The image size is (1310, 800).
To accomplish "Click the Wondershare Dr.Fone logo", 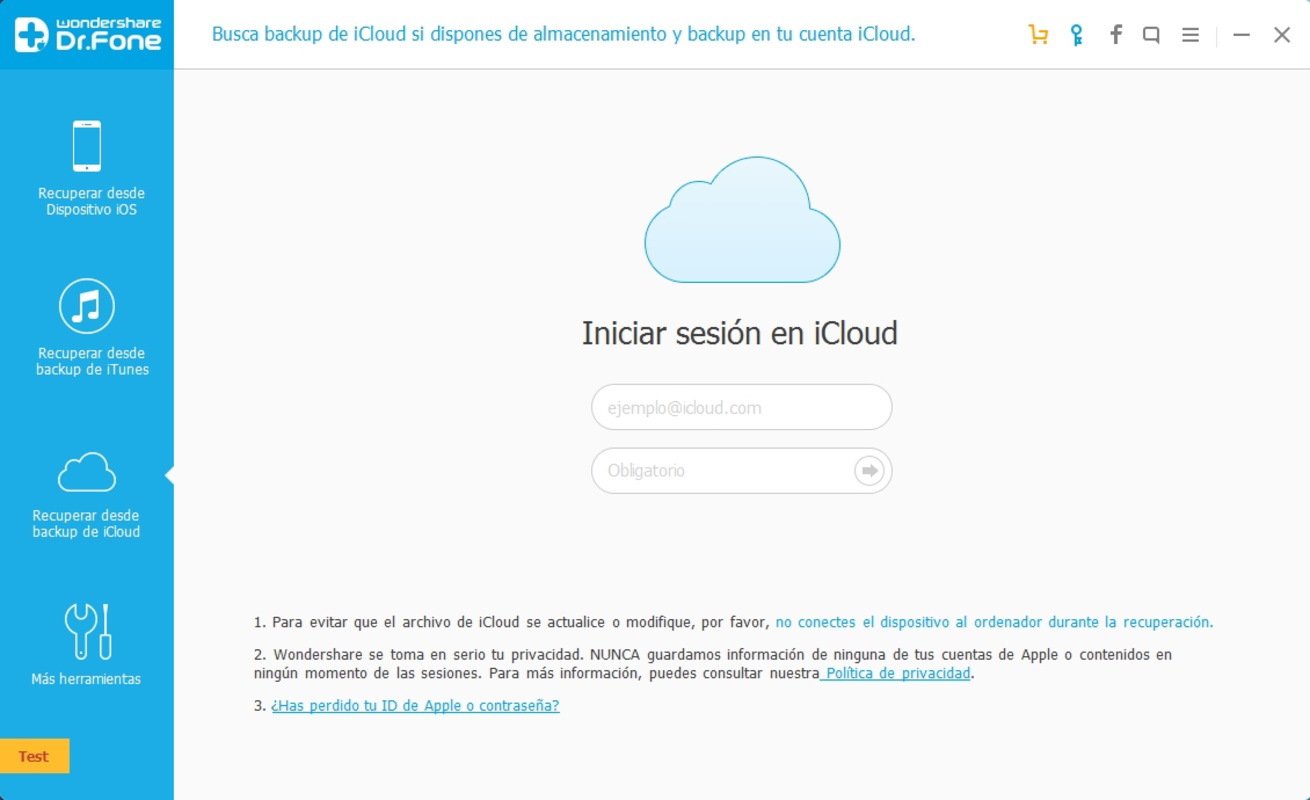I will (87, 34).
